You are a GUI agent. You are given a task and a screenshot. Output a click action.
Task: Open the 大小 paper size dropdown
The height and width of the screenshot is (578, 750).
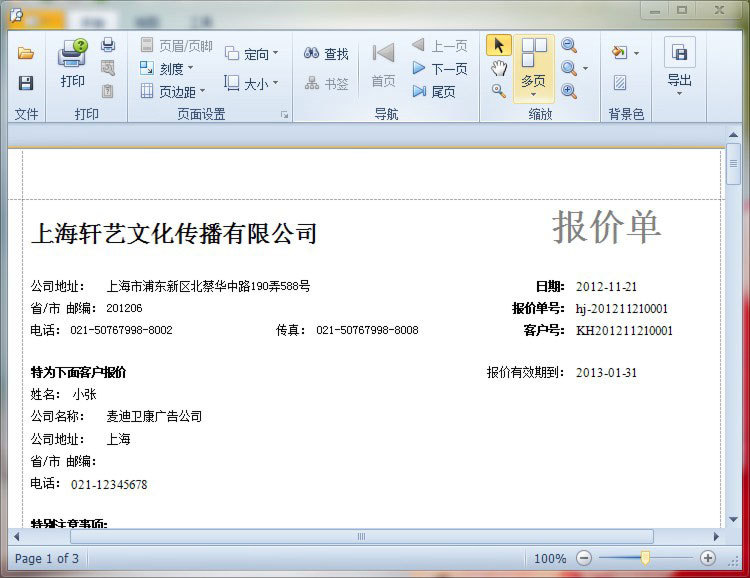pyautogui.click(x=252, y=84)
